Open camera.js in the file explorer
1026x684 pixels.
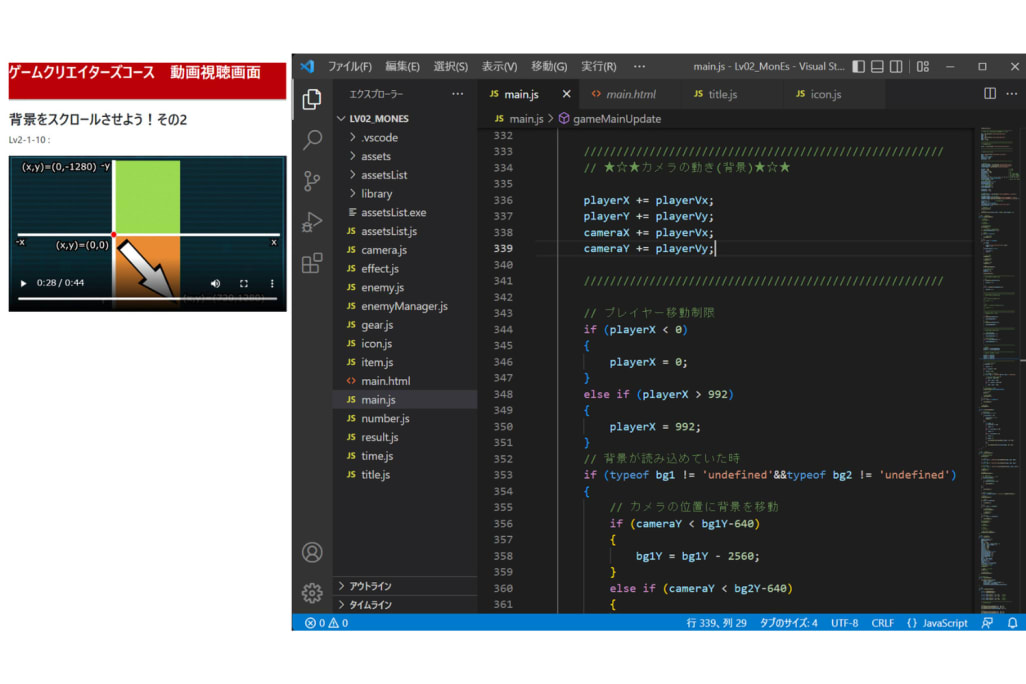point(383,250)
